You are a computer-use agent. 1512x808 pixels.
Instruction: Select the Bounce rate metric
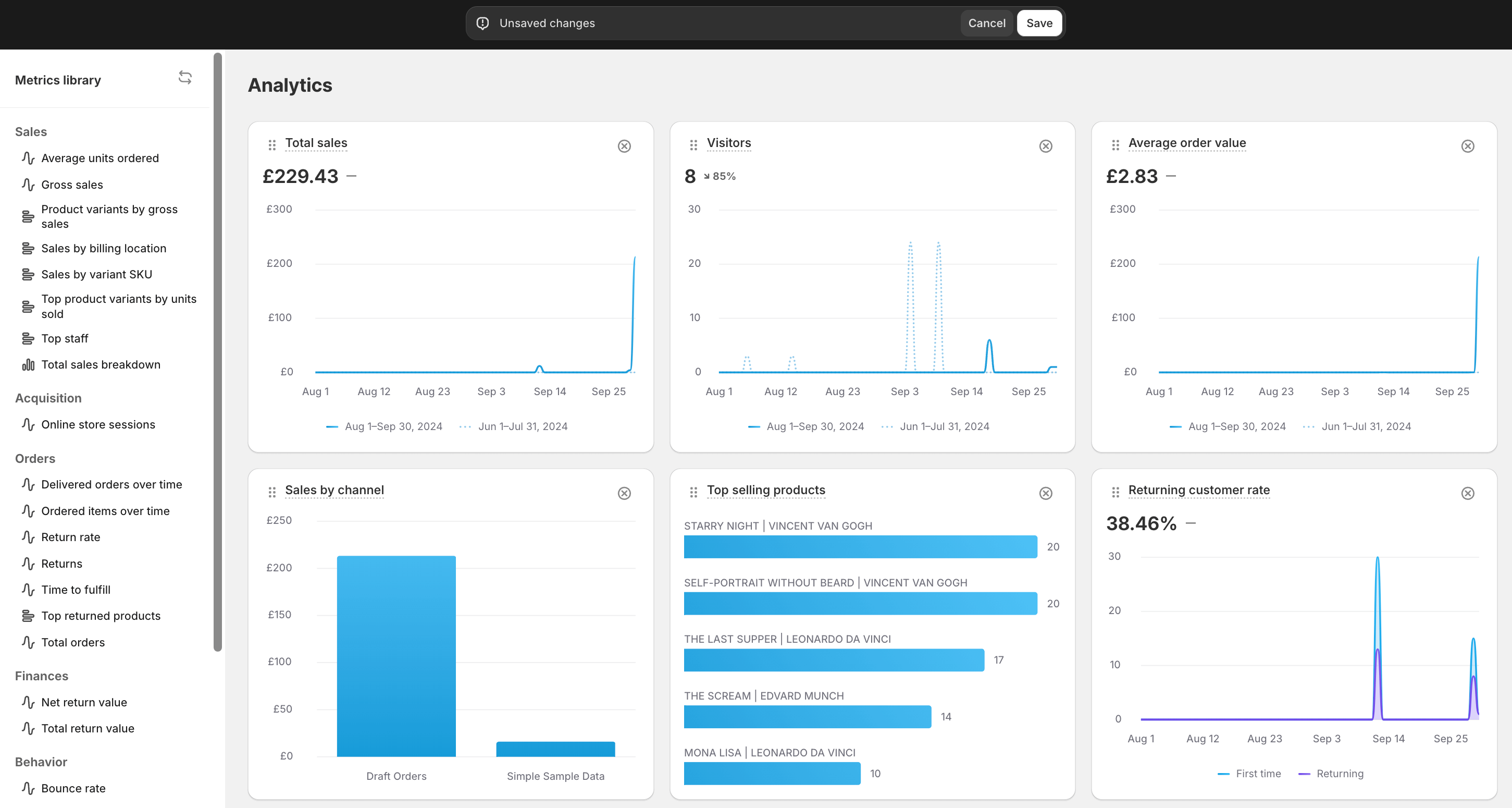click(x=73, y=788)
